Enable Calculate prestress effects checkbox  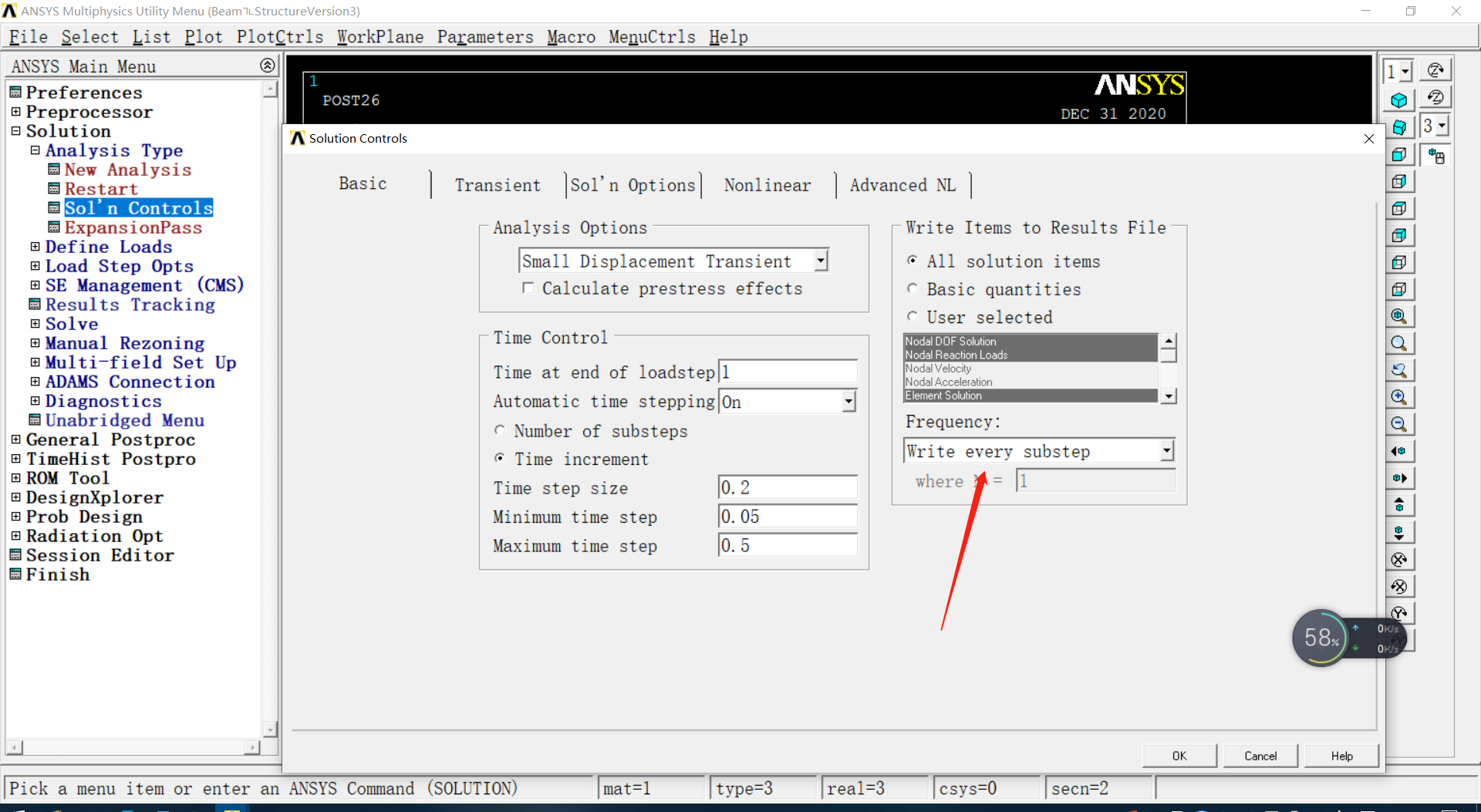tap(528, 288)
